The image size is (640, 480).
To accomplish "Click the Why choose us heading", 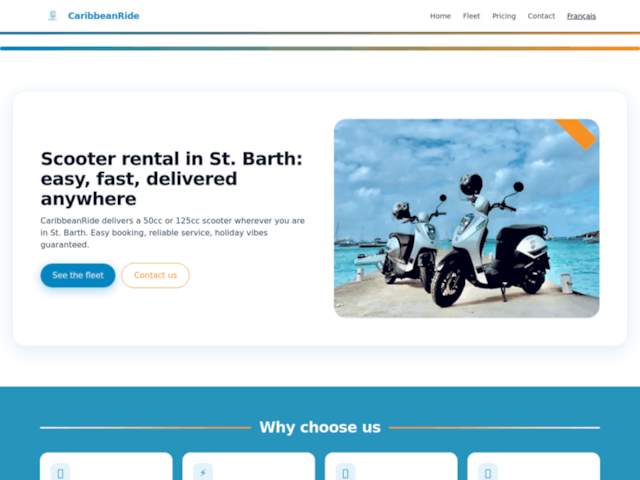I will click(320, 427).
